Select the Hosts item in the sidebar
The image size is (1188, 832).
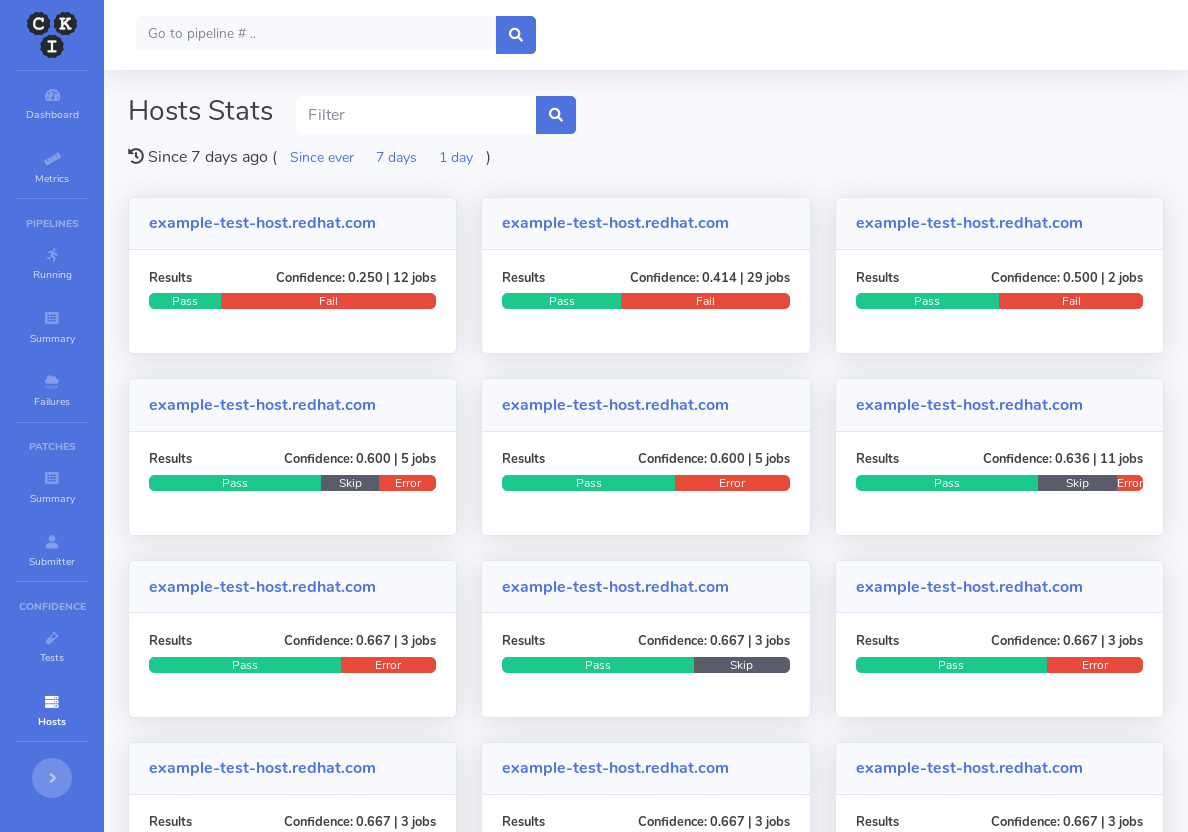point(52,711)
